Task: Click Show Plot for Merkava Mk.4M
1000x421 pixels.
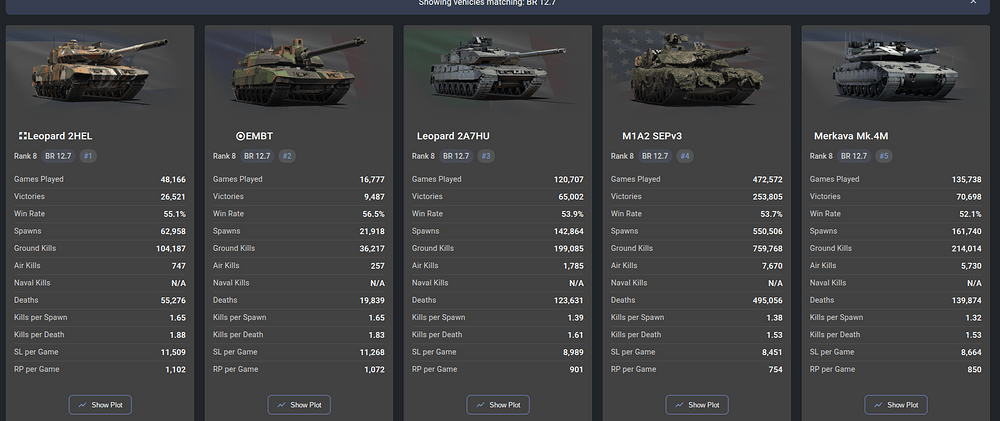Action: point(896,405)
